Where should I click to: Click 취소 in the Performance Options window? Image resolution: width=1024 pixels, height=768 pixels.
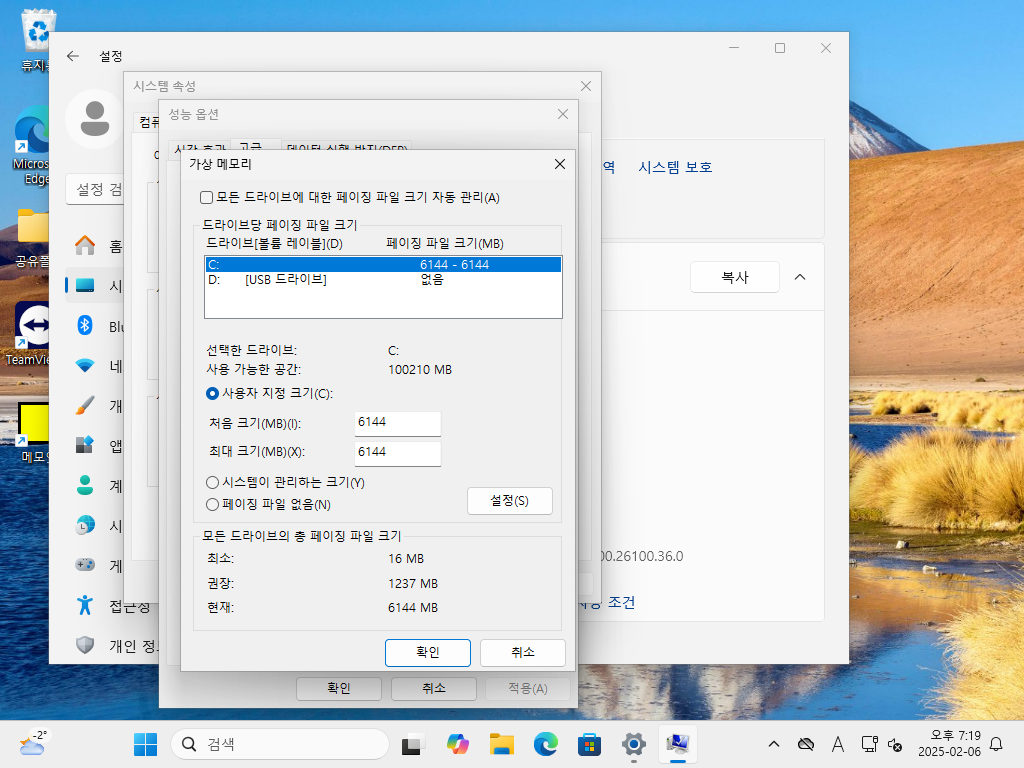[x=434, y=688]
